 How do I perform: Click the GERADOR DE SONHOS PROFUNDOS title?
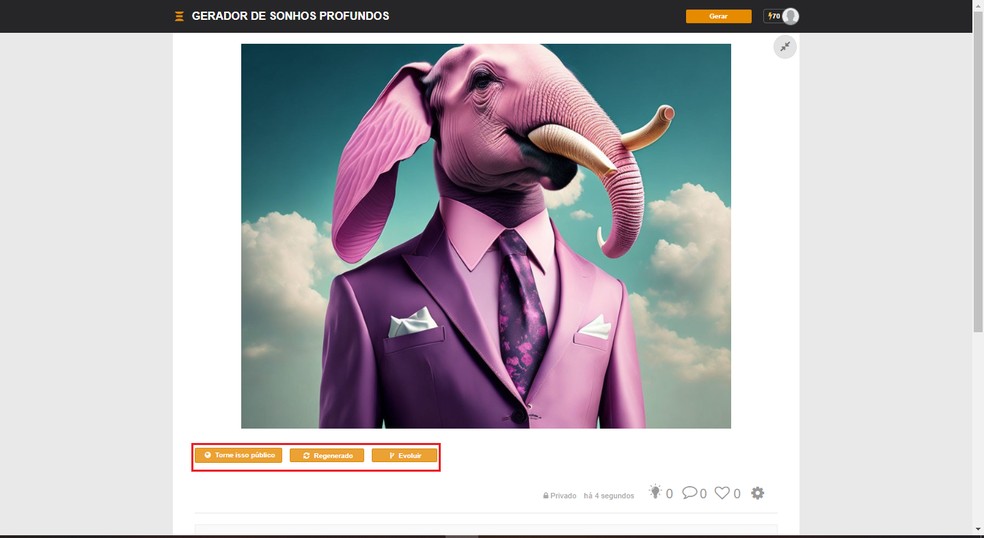[290, 16]
